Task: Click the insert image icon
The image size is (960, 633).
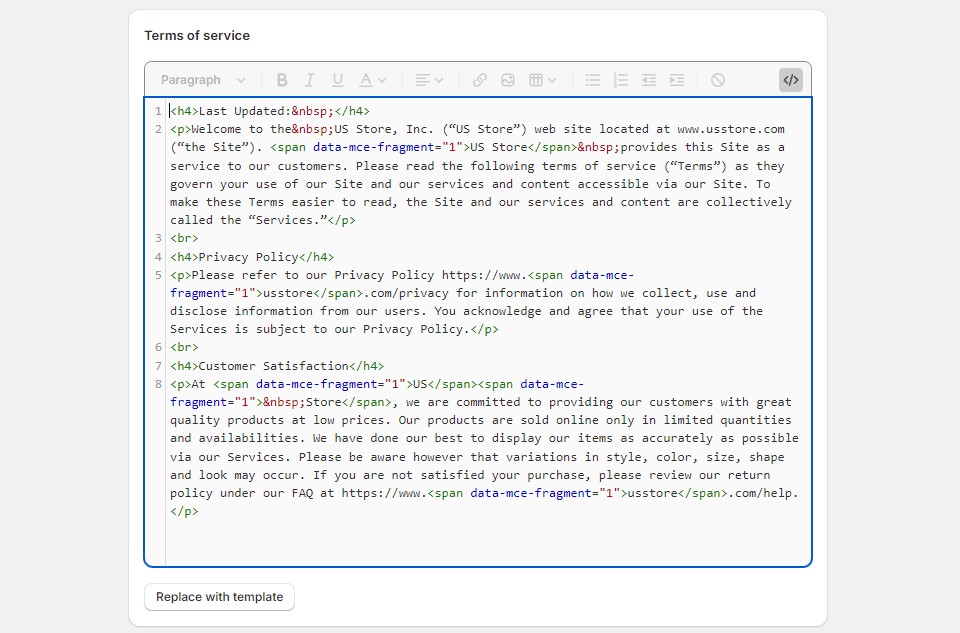Action: coord(508,80)
